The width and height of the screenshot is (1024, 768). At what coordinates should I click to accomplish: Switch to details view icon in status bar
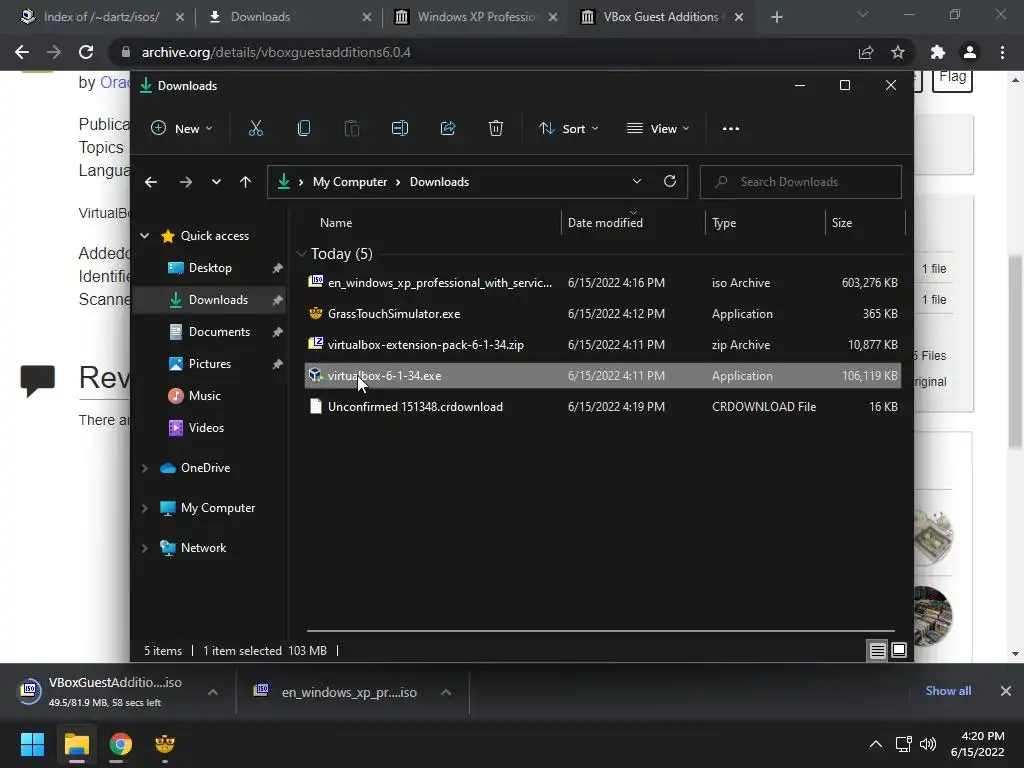click(x=877, y=650)
